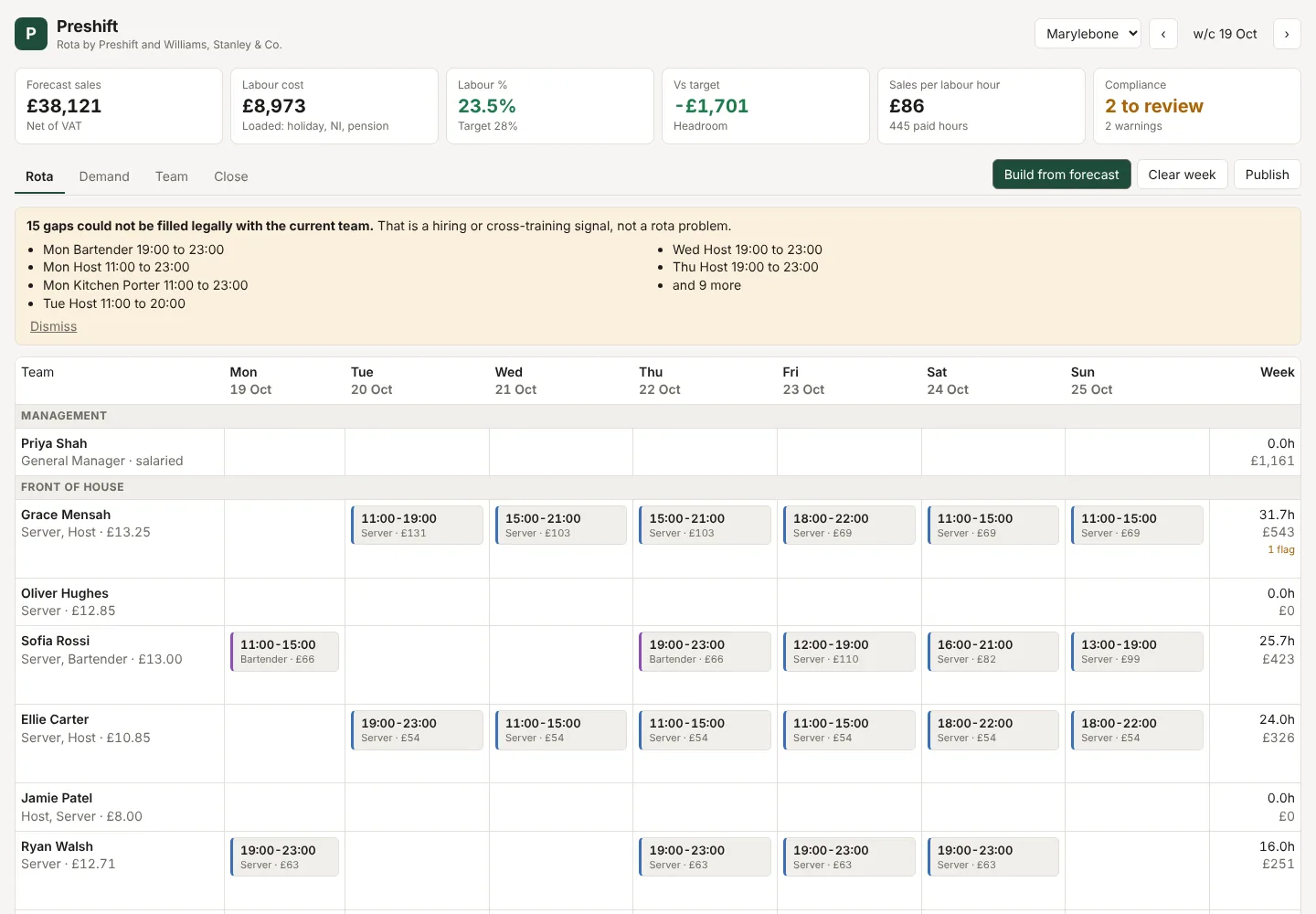This screenshot has height=914, width=1316.
Task: Select Sofia Rossi's Thu Bartender 19:00-23:00 shift
Action: [705, 652]
